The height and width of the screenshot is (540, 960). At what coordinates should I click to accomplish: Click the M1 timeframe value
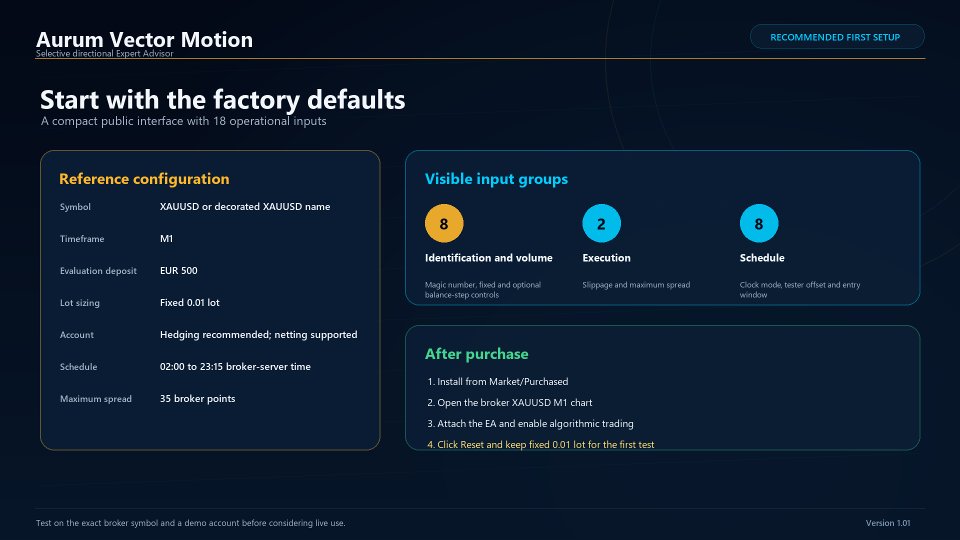167,239
